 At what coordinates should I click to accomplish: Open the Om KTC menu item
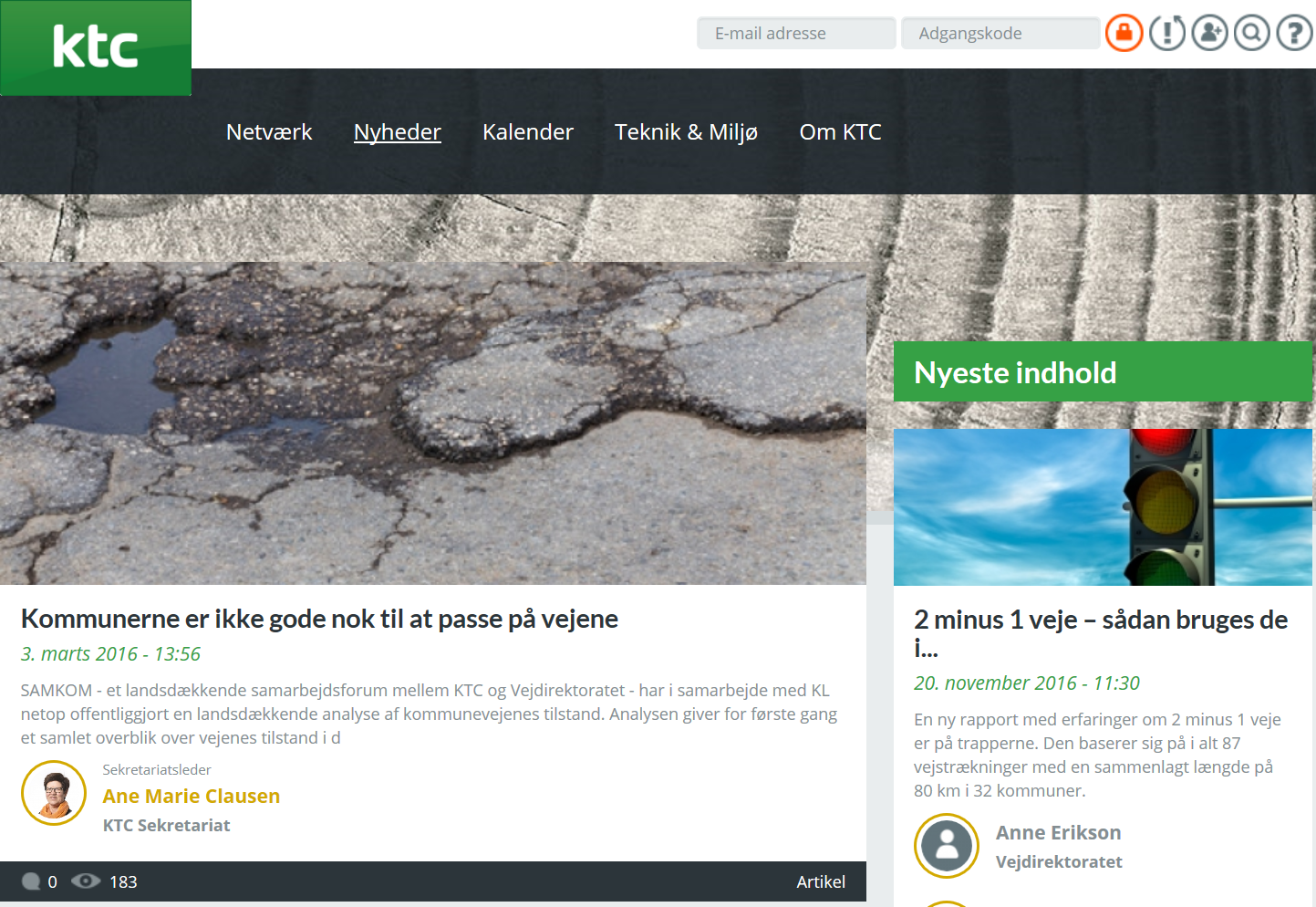[840, 132]
